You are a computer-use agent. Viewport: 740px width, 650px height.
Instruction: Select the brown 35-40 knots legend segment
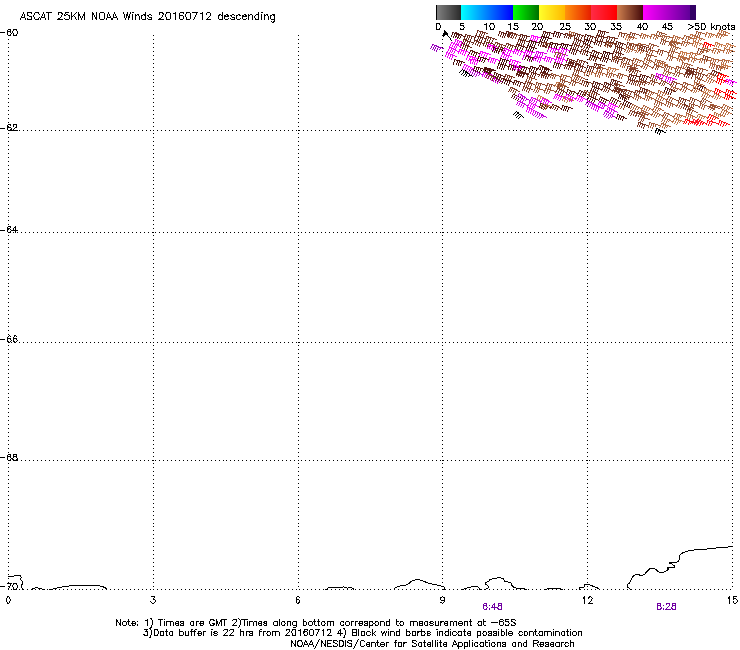click(630, 12)
